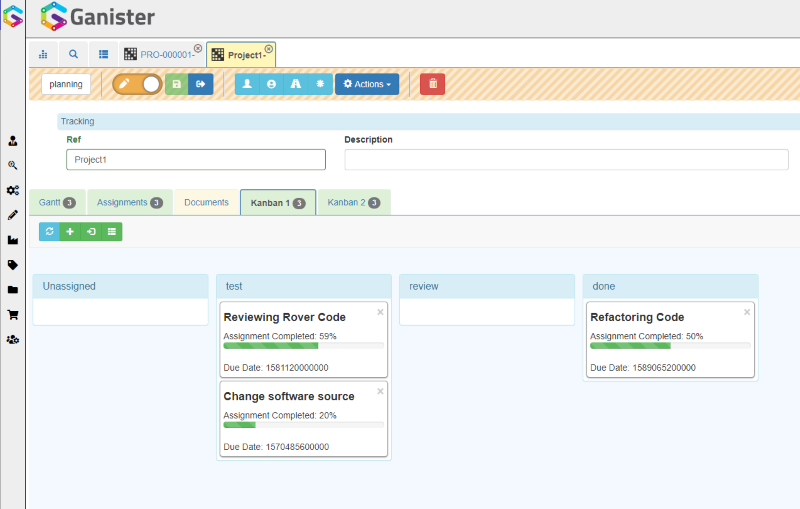The image size is (800, 509).
Task: Open the gears settings icon in sidebar
Action: pos(13,190)
